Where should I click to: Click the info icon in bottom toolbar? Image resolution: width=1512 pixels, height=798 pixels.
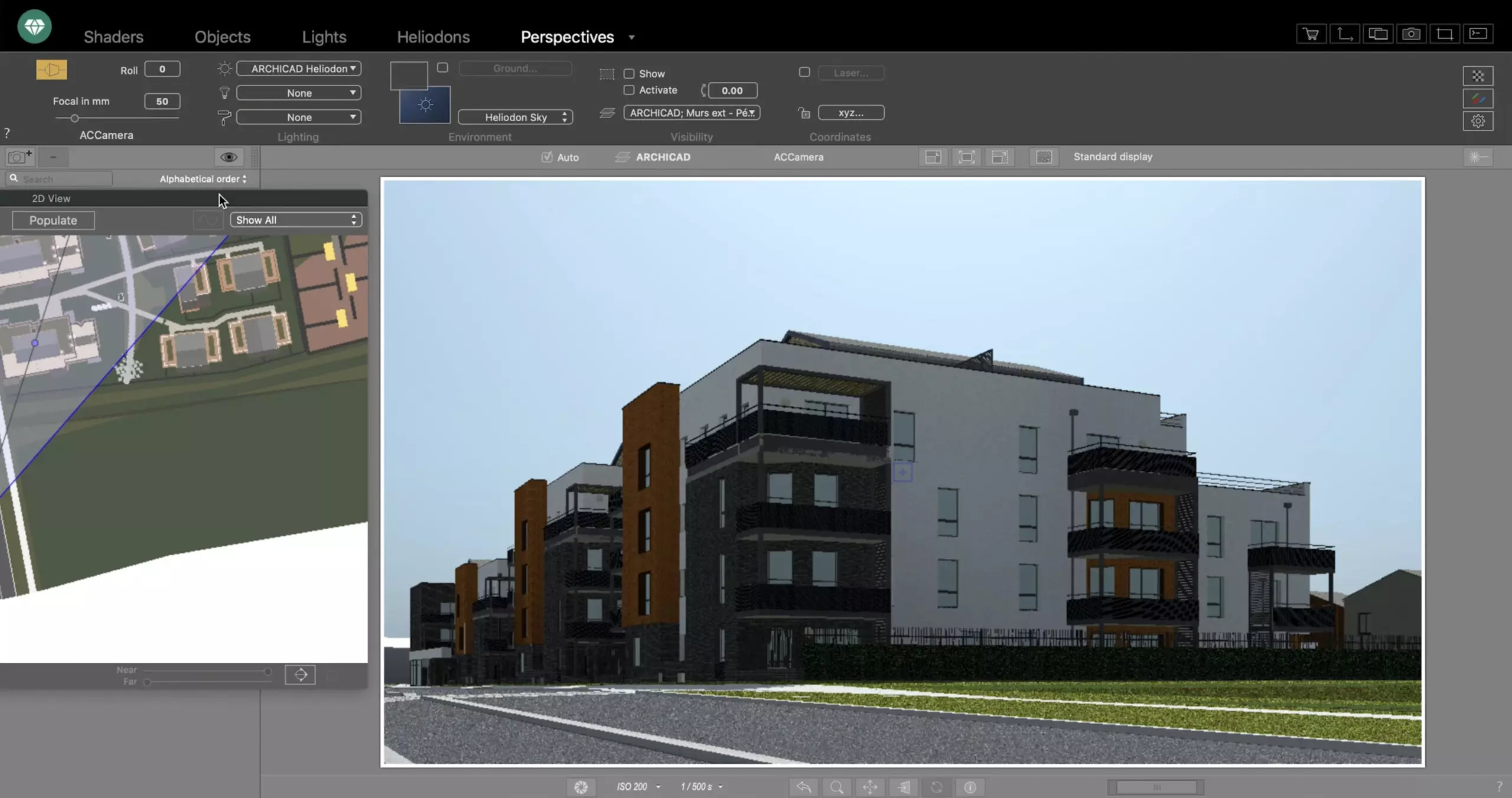pos(970,787)
